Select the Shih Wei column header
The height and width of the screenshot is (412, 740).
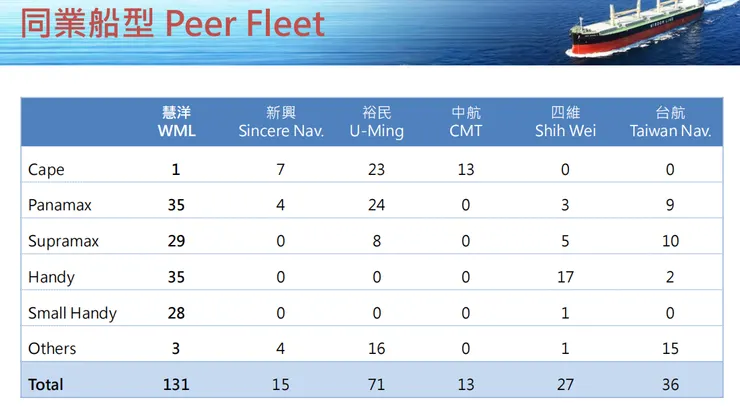click(x=565, y=122)
